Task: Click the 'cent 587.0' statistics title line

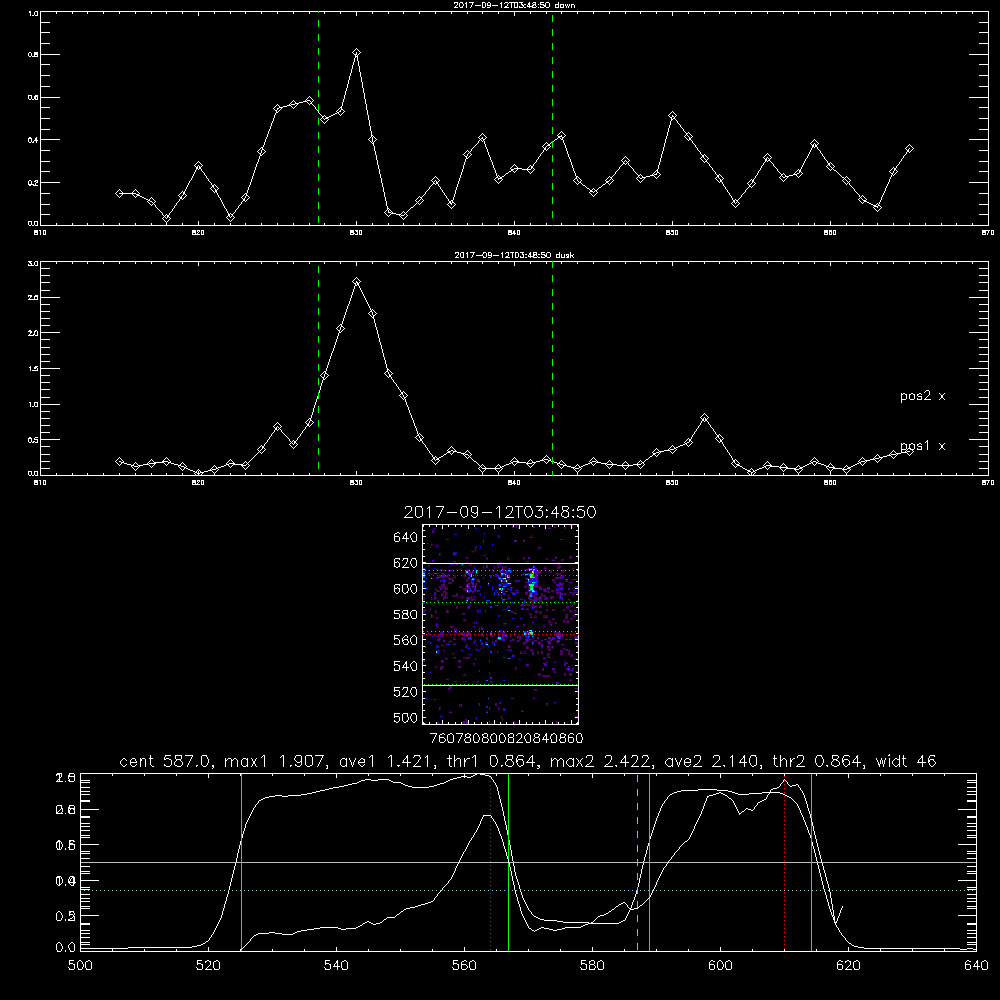Action: point(527,761)
